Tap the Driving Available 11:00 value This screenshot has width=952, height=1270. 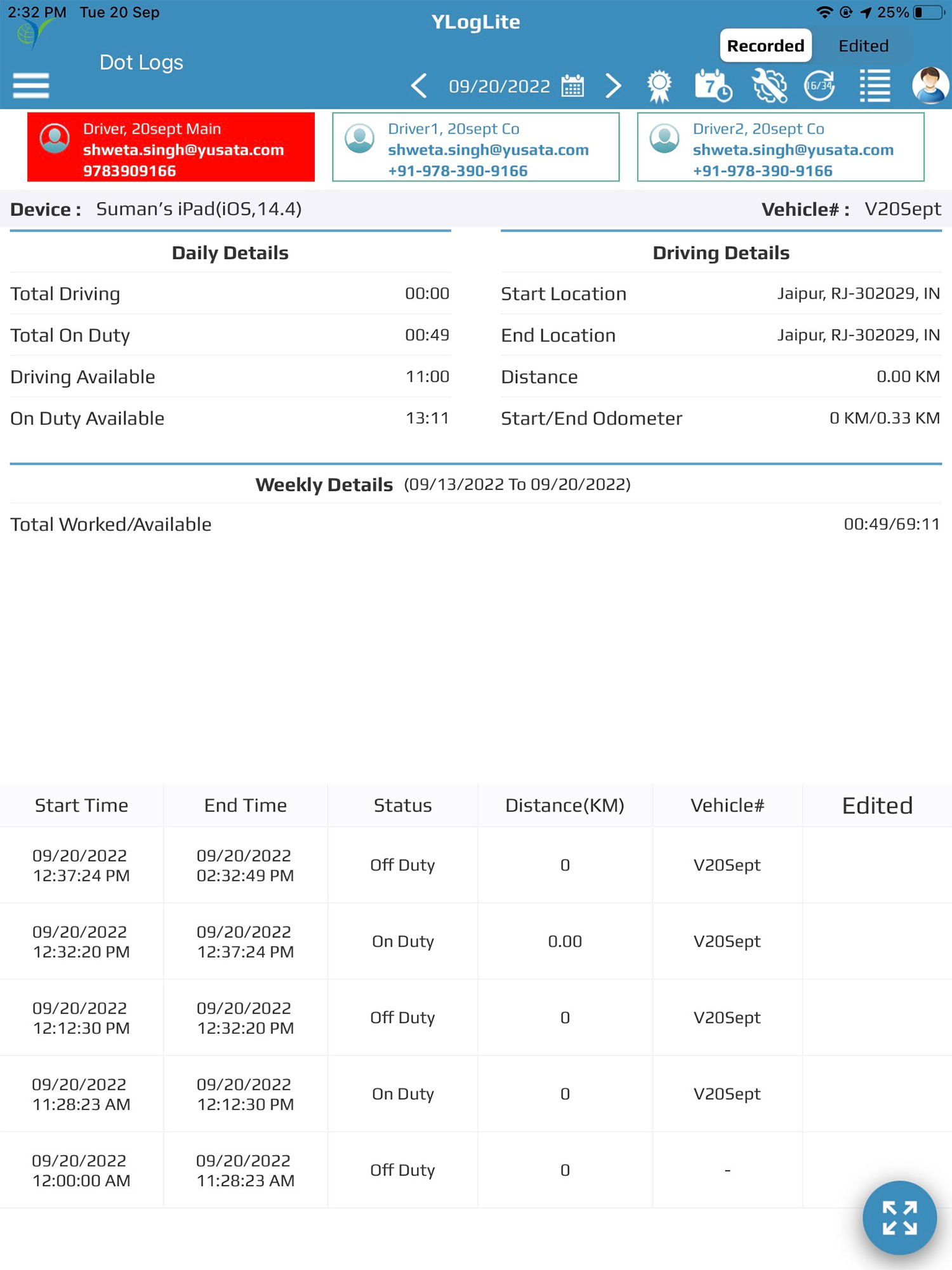coord(427,377)
